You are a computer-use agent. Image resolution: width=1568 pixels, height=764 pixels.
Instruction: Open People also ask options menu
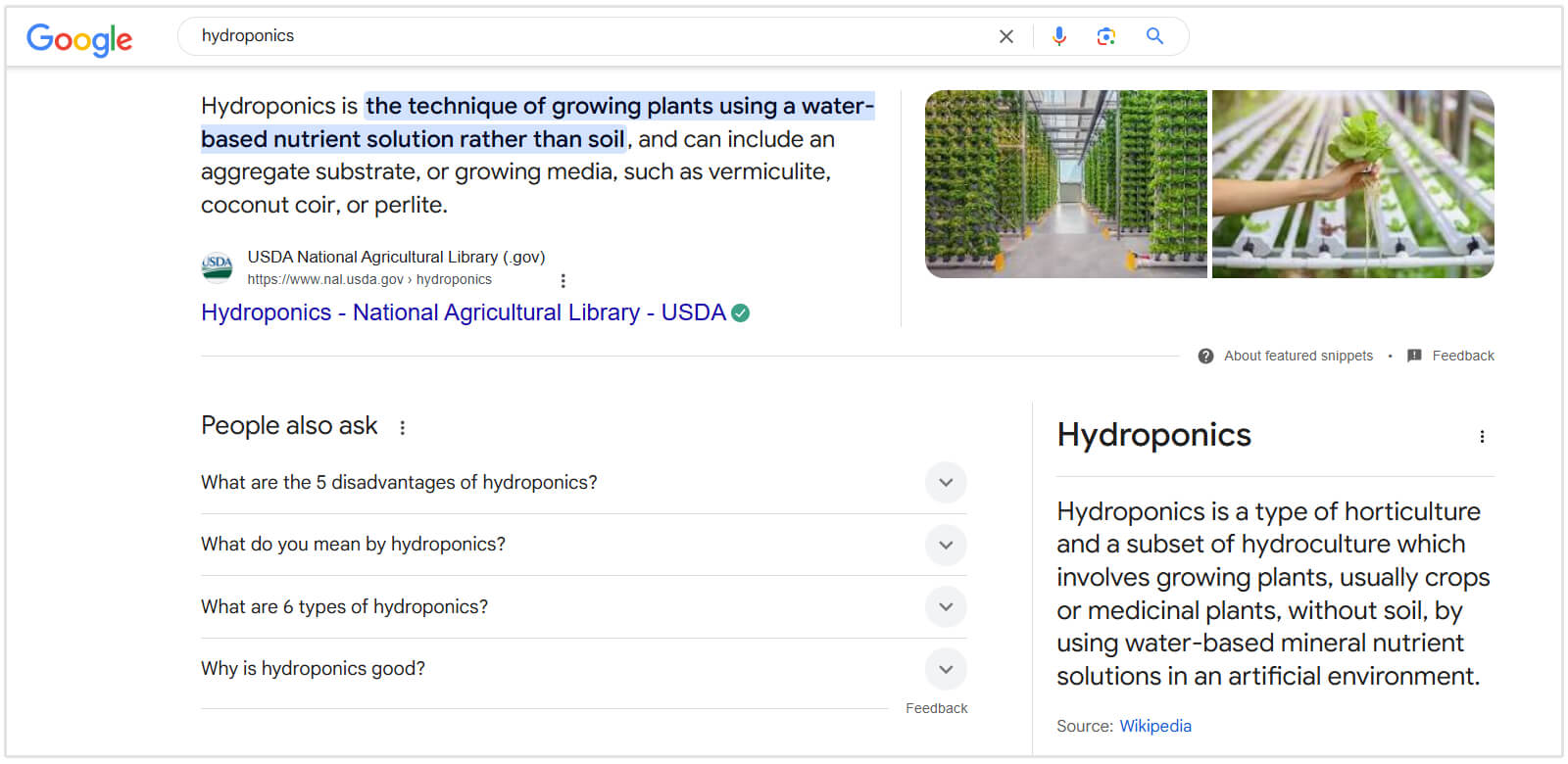pos(402,427)
